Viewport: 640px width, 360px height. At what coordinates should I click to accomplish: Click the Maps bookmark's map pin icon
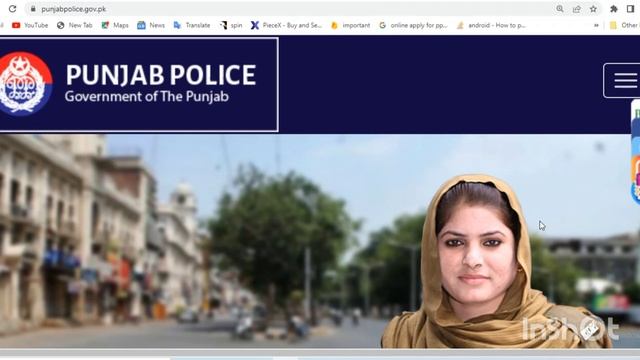[x=105, y=25]
